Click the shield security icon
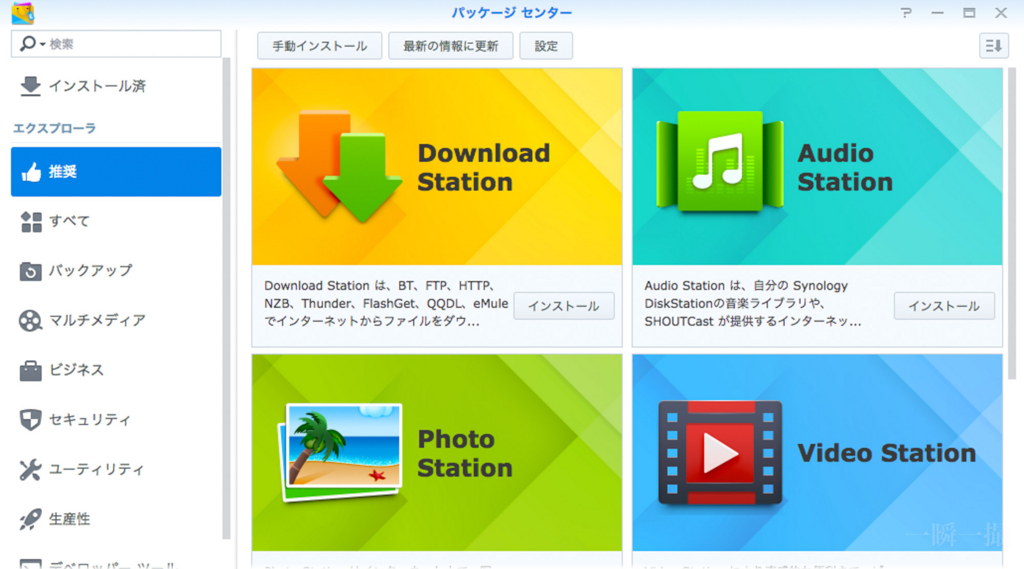Image resolution: width=1024 pixels, height=569 pixels. 30,420
